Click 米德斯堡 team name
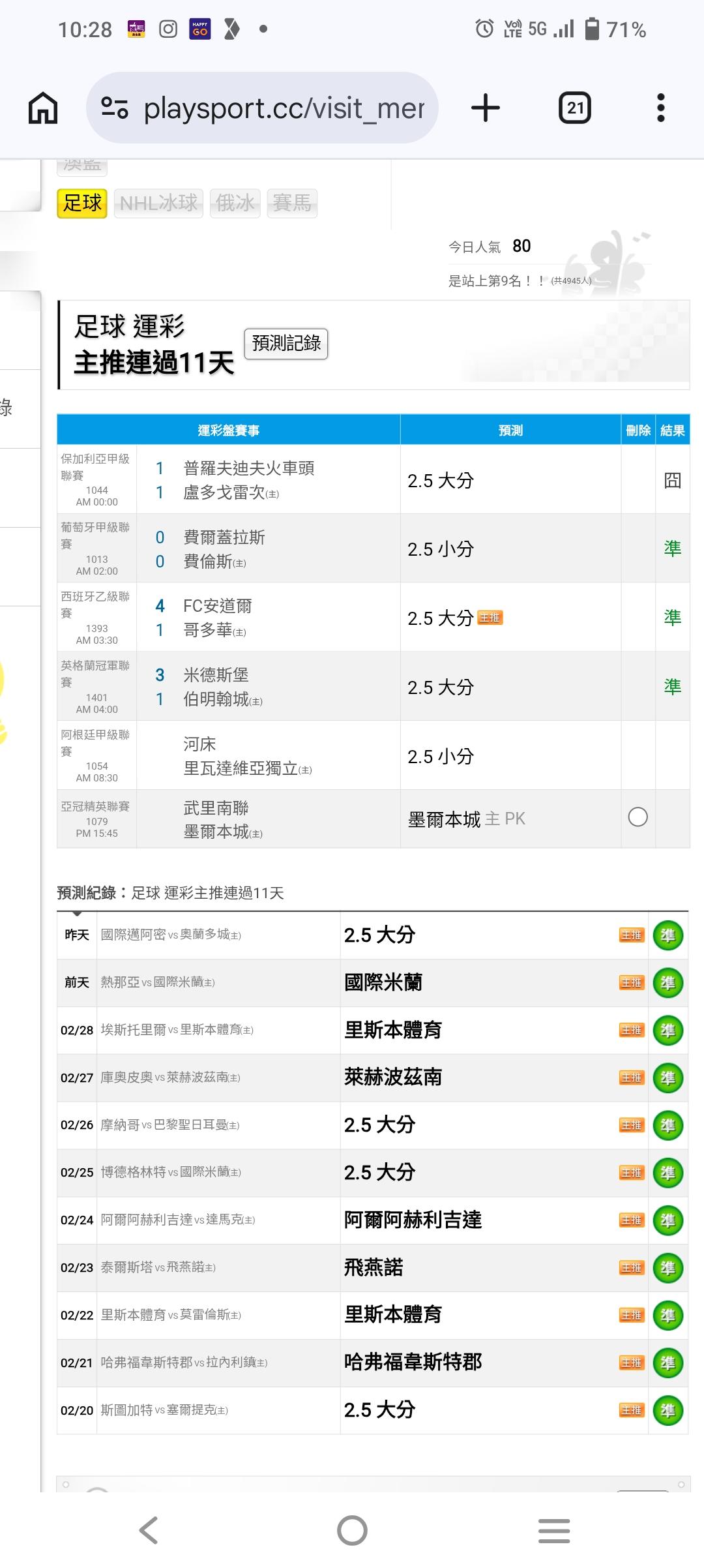 pos(216,675)
